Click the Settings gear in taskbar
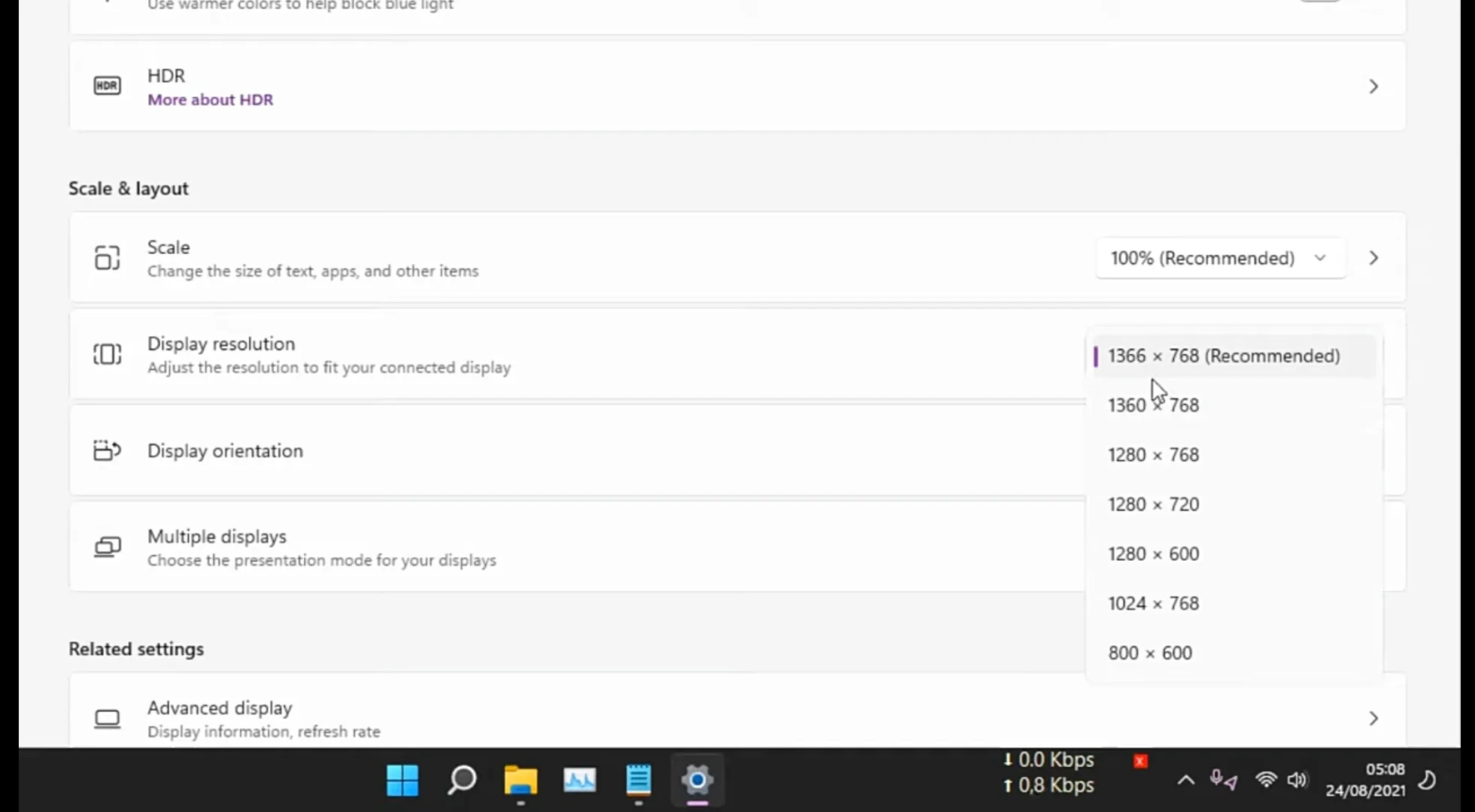Image resolution: width=1475 pixels, height=812 pixels. [697, 780]
